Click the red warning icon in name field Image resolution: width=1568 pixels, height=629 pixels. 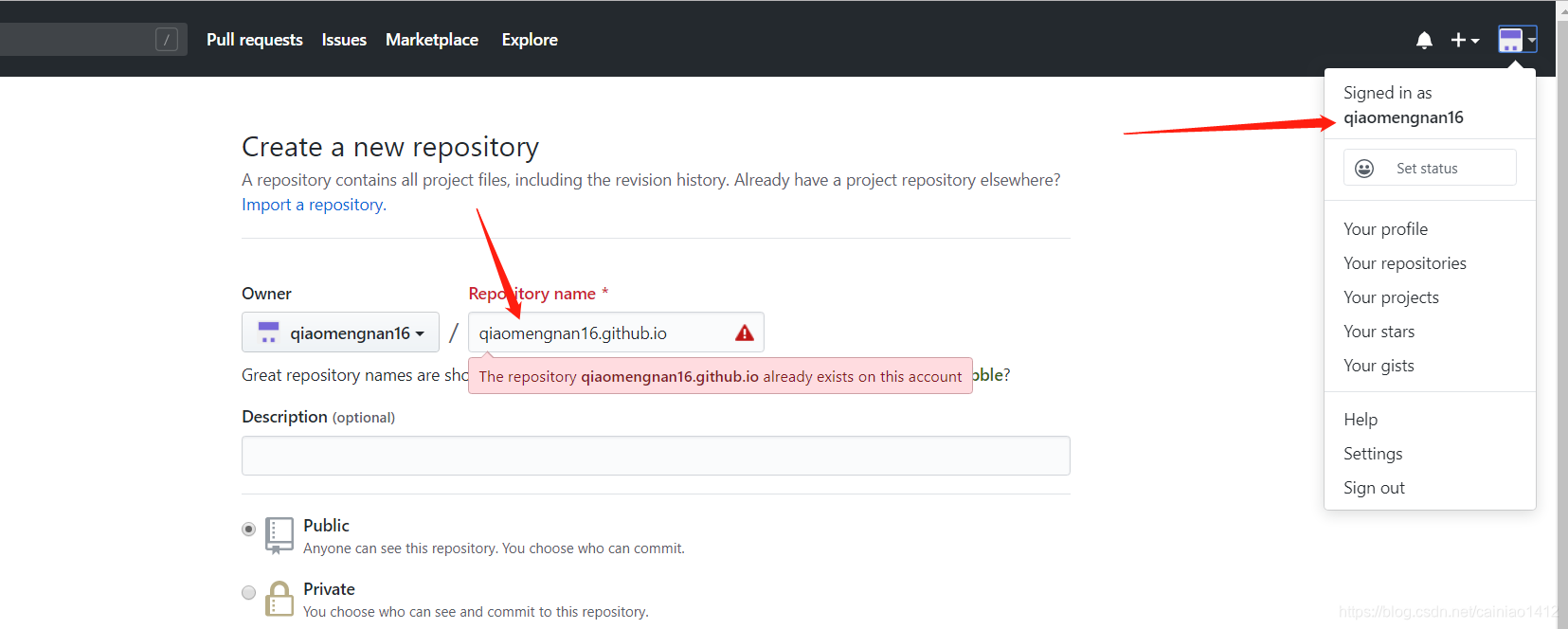point(745,332)
